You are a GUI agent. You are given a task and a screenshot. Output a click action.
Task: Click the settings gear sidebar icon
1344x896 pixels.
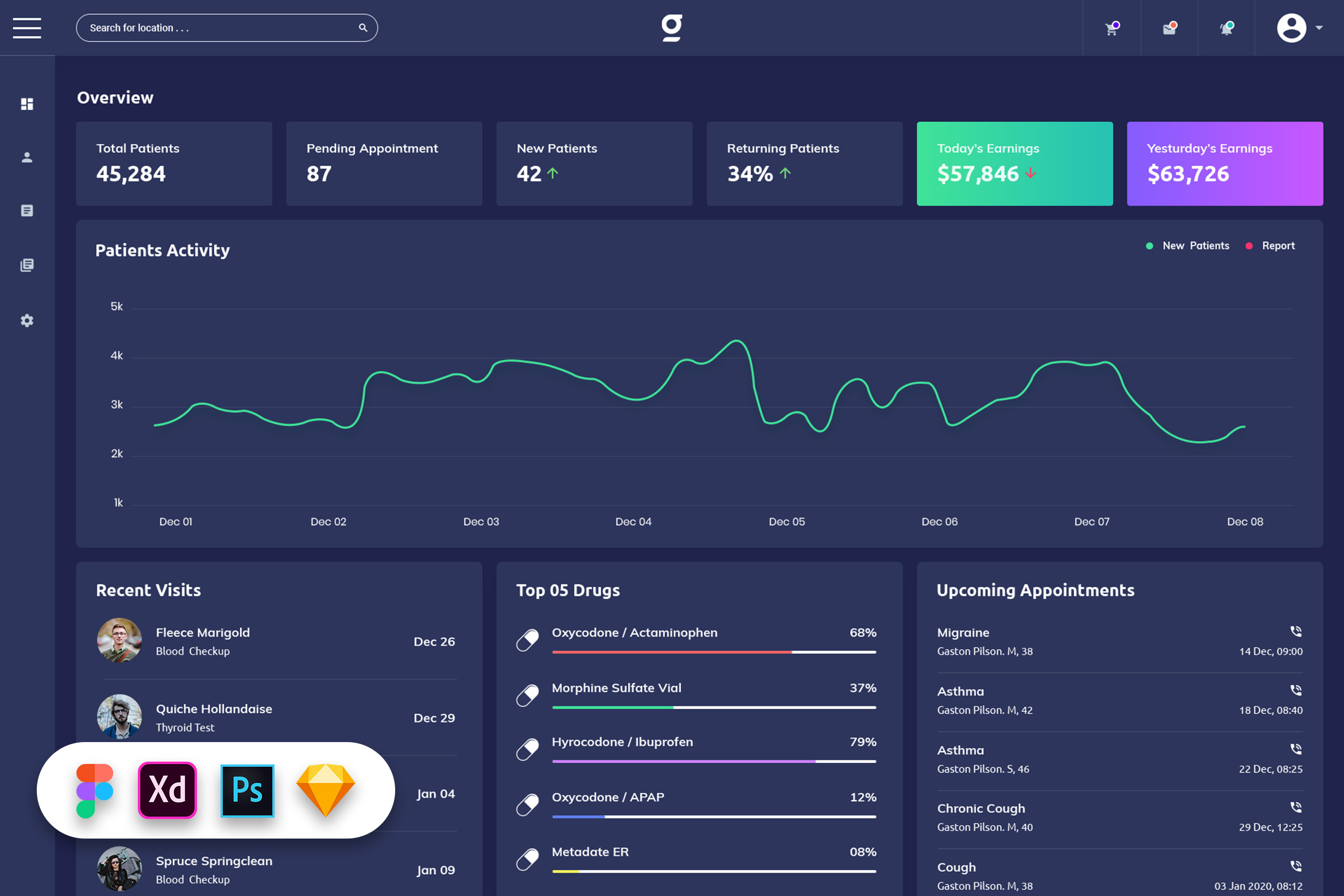(27, 320)
